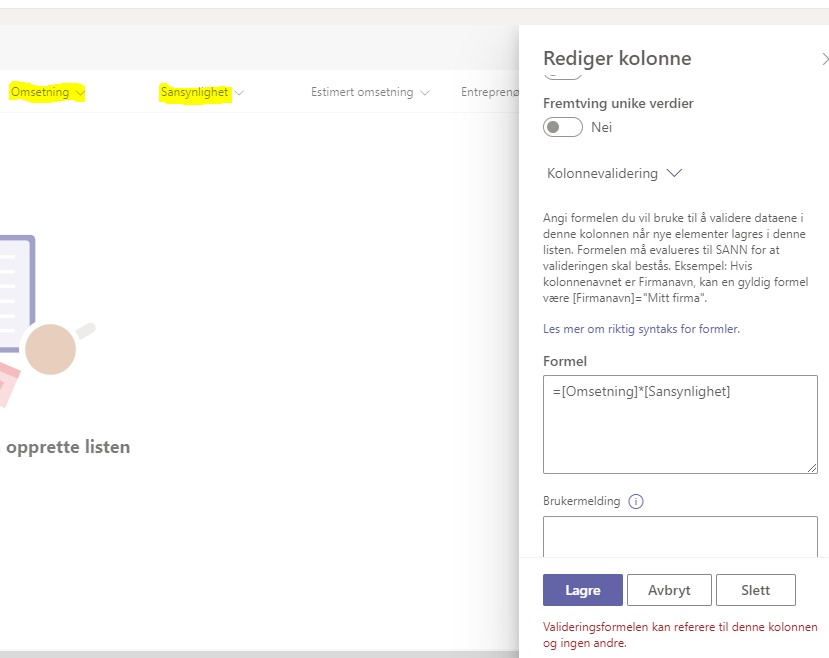Click the list illustration image
This screenshot has width=829, height=658.
pyautogui.click(x=40, y=321)
